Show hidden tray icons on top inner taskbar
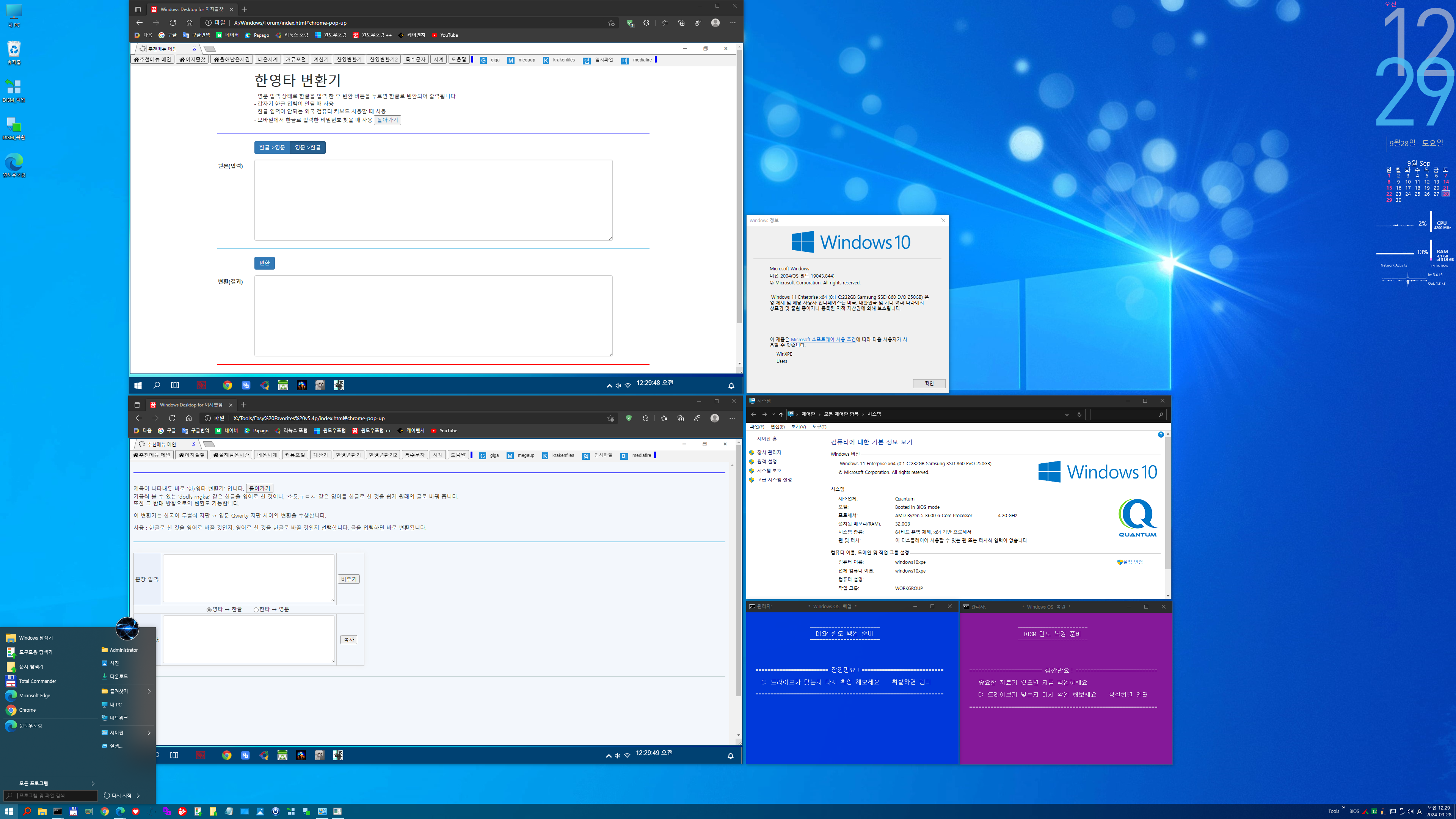This screenshot has height=819, width=1456. (609, 386)
